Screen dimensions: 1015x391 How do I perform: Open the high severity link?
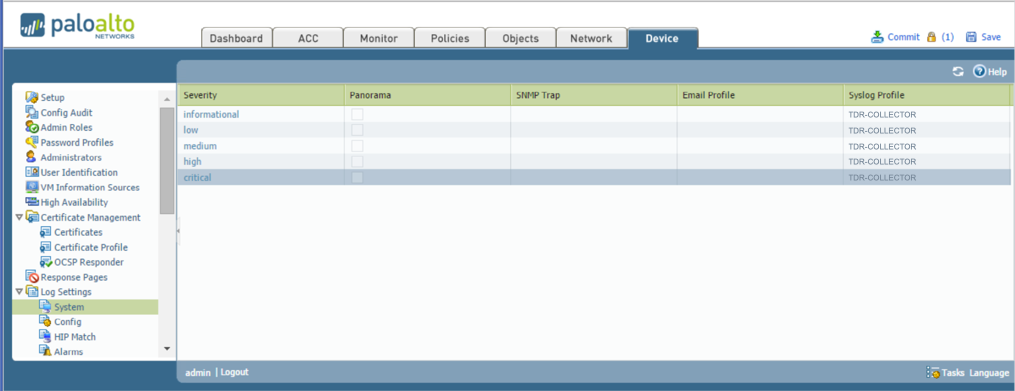(x=192, y=161)
